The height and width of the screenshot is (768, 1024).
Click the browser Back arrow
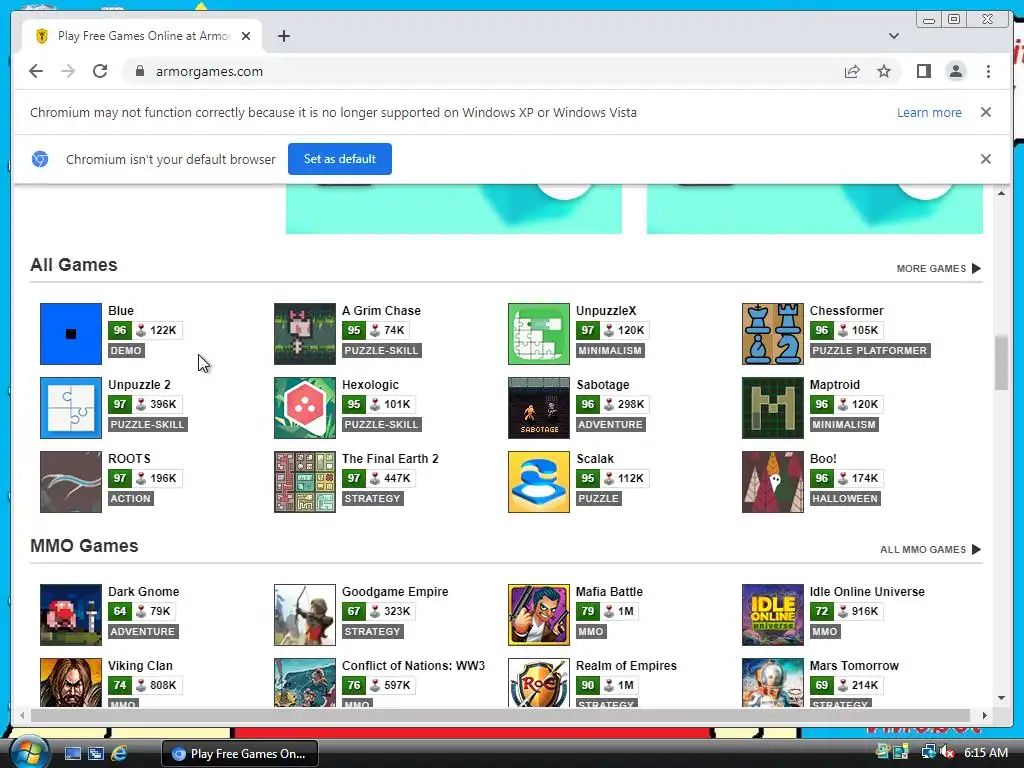[36, 71]
